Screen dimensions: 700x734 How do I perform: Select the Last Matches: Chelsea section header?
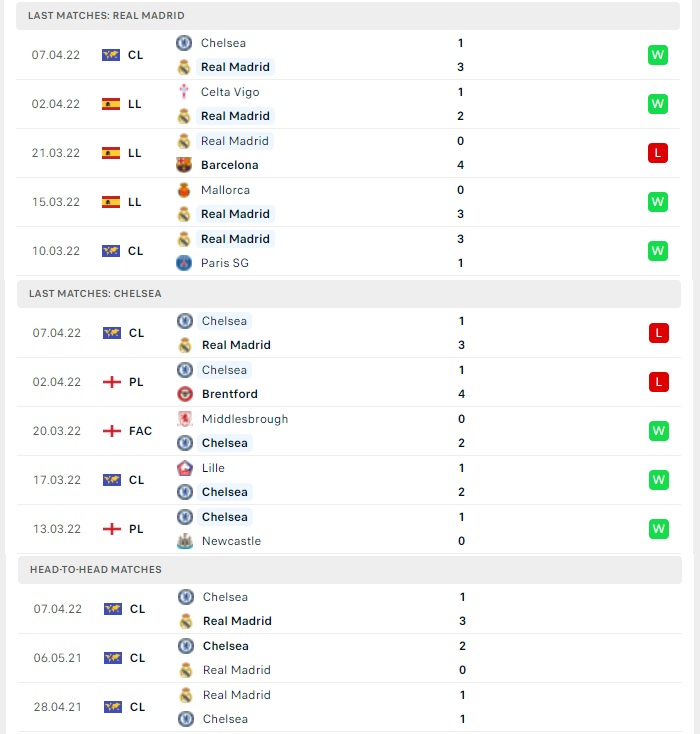tap(349, 294)
